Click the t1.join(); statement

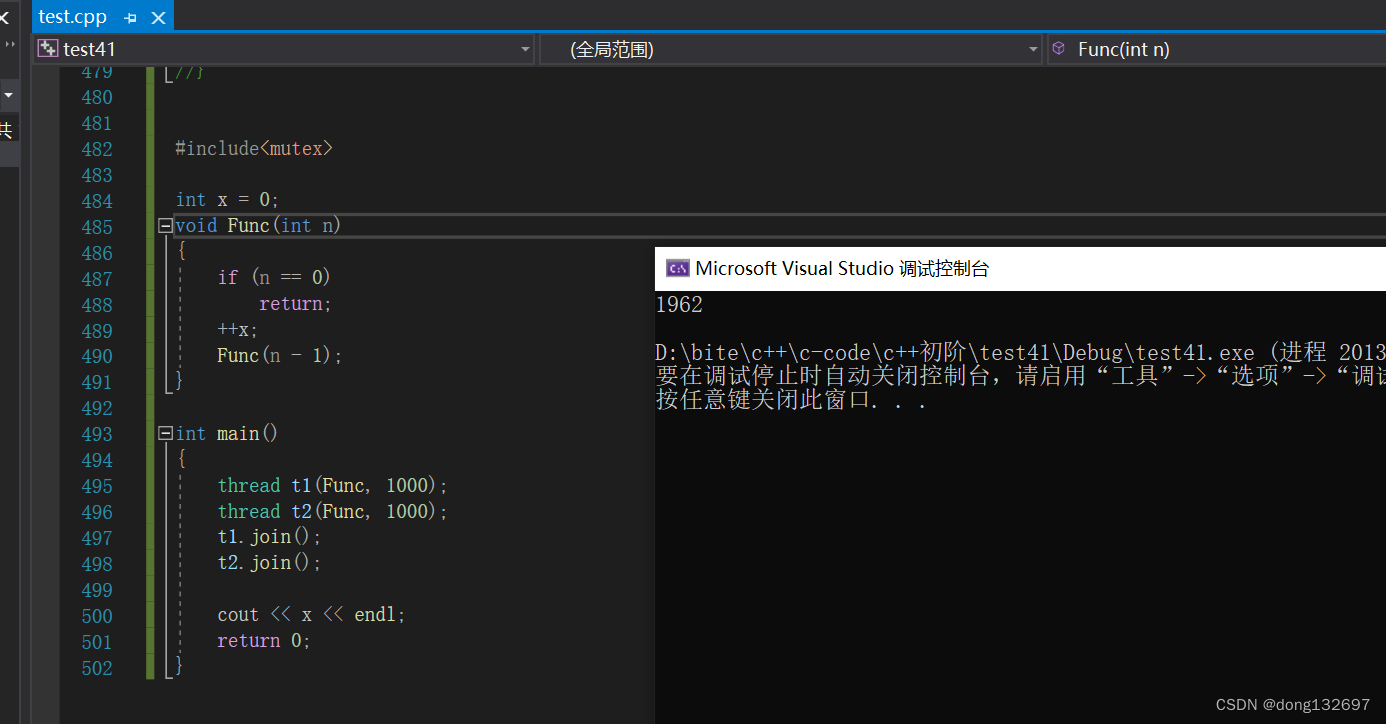click(x=270, y=538)
